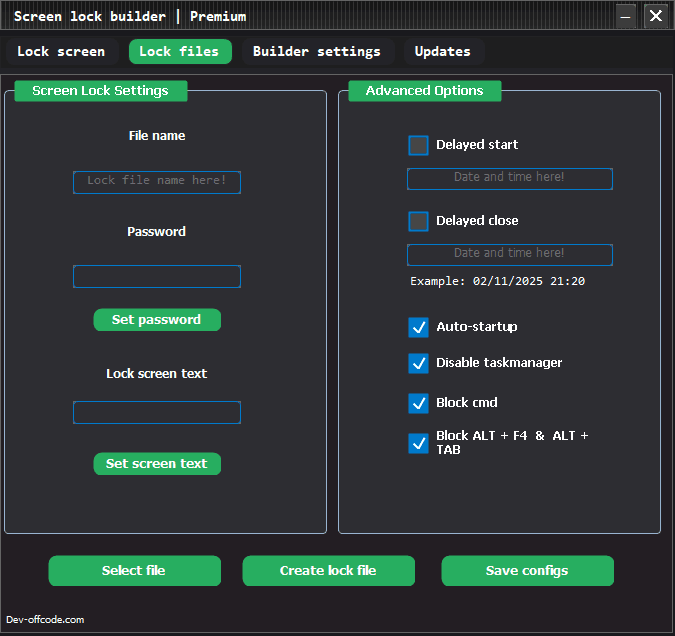Uncheck the Block cmd checkbox
Screen dimensions: 675x636
(x=418, y=403)
